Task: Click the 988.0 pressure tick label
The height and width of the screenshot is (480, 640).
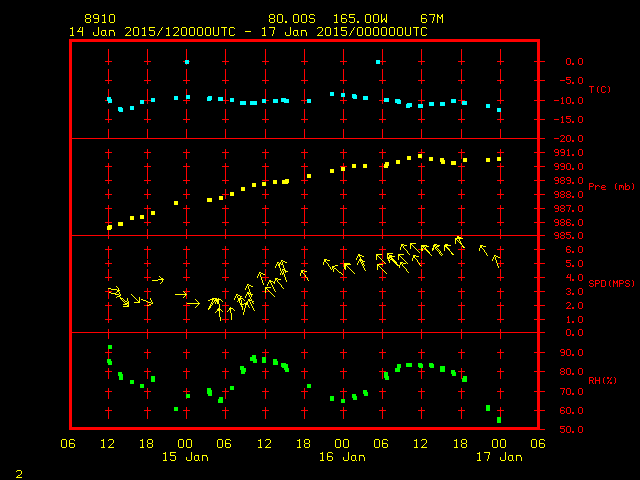Action: tap(568, 195)
